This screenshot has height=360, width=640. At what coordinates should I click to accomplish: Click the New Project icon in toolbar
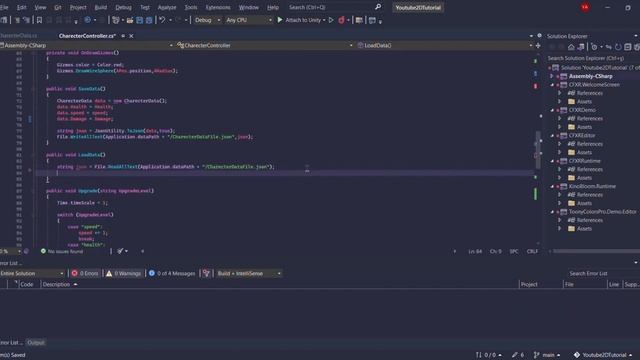click(116, 20)
